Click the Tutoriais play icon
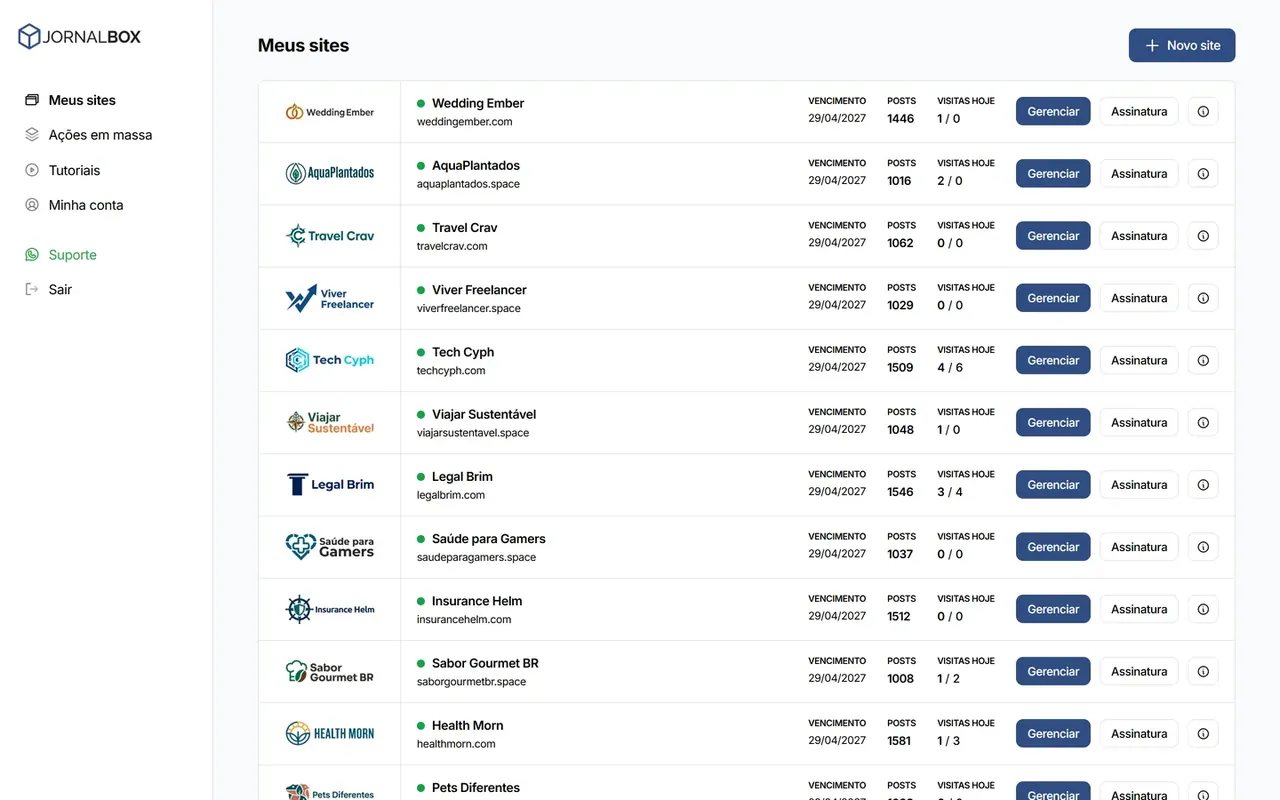Screen dimensions: 1280x800 tap(32, 170)
